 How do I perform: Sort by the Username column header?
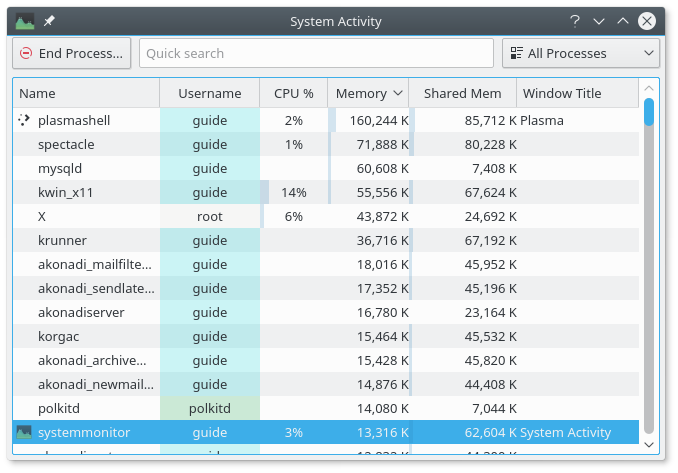[209, 93]
